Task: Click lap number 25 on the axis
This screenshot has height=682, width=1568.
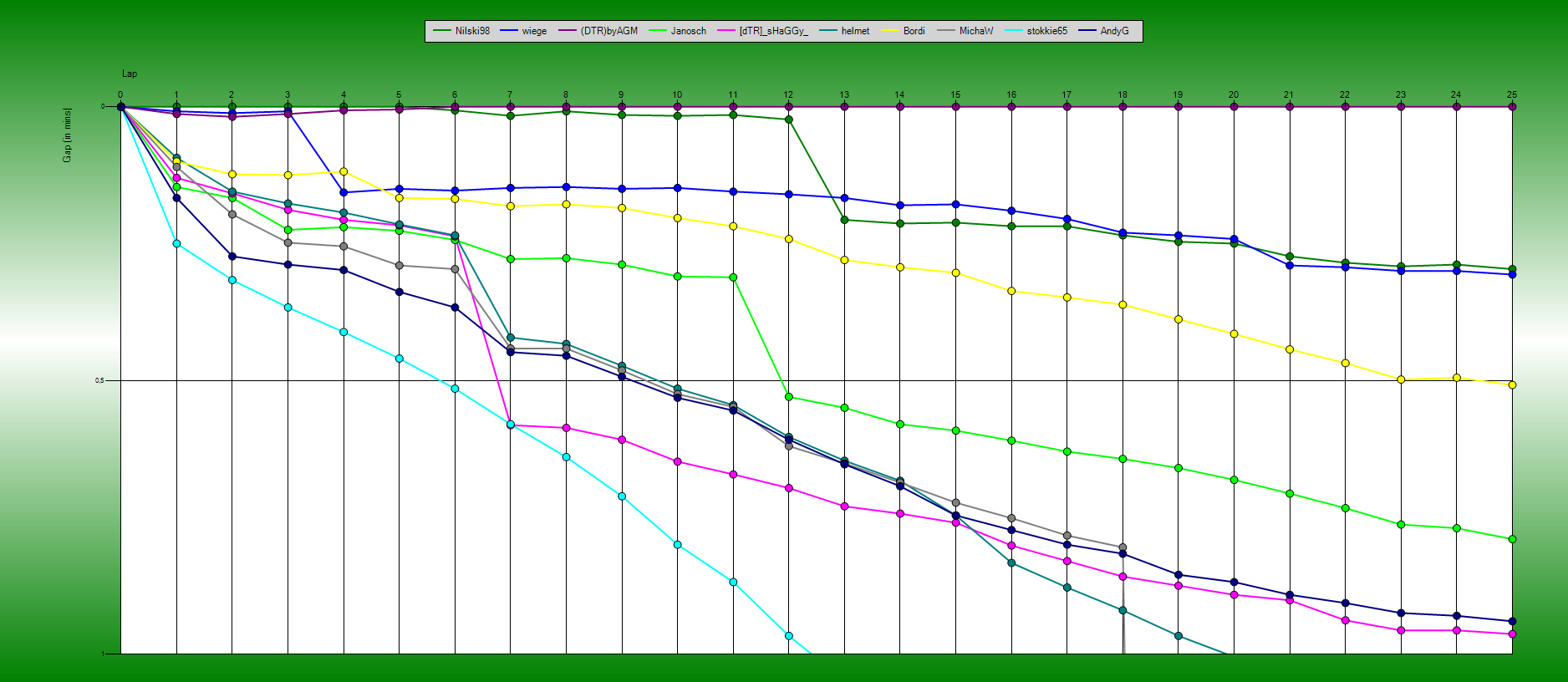Action: tap(1512, 95)
